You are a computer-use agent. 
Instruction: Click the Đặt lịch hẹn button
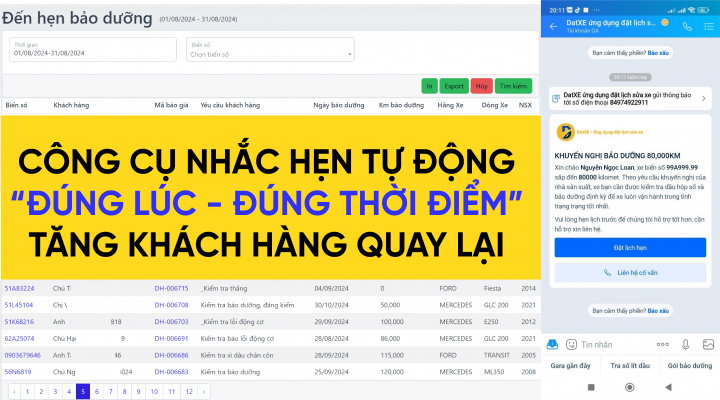[x=630, y=247]
